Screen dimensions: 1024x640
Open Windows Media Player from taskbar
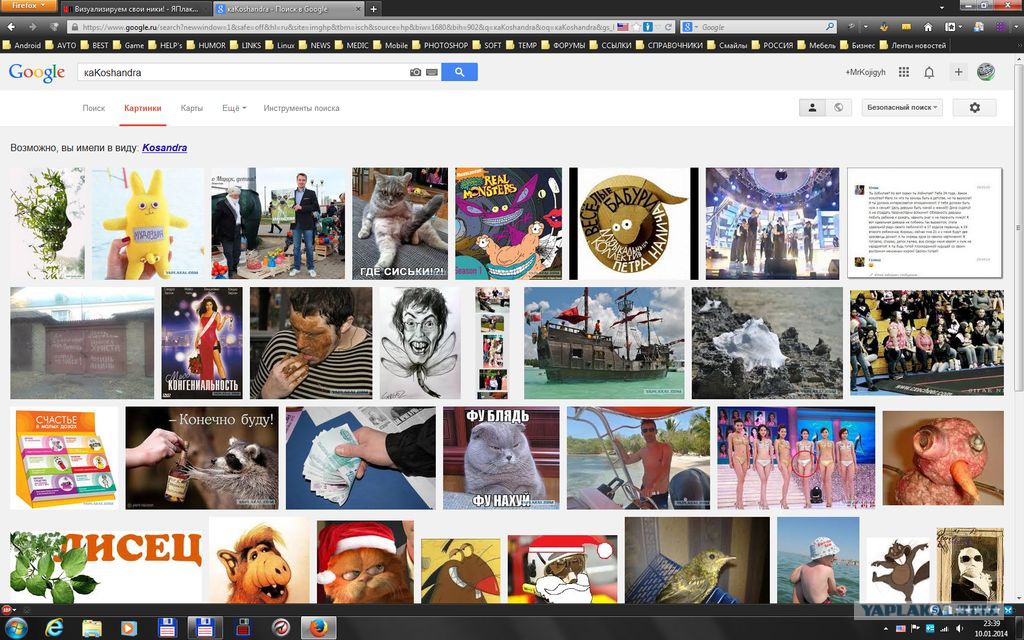[128, 628]
